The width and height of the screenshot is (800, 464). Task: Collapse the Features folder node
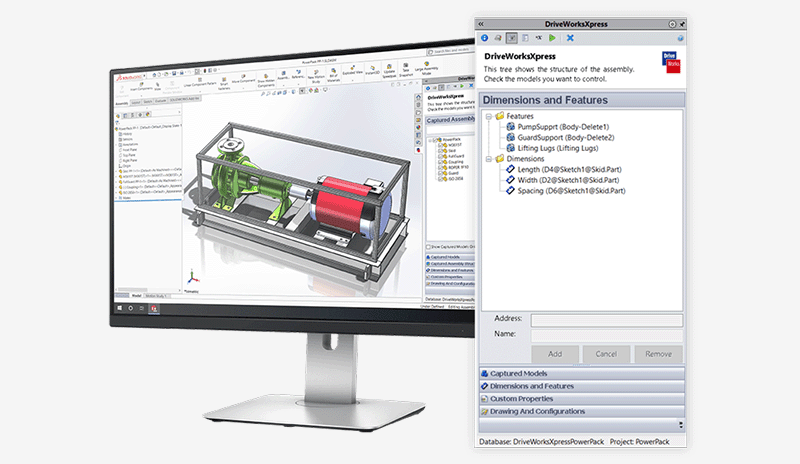click(x=489, y=116)
